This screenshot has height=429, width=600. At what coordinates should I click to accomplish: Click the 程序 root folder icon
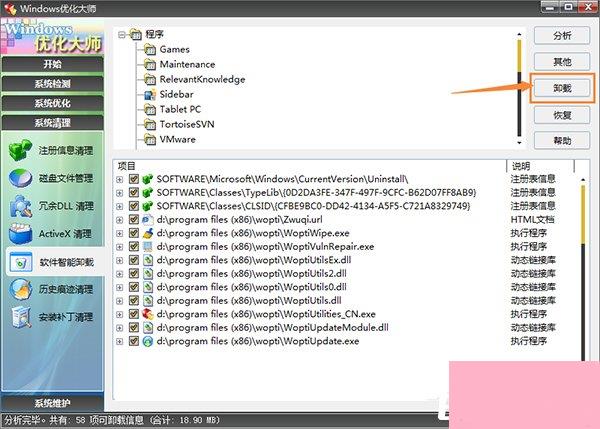pyautogui.click(x=135, y=34)
